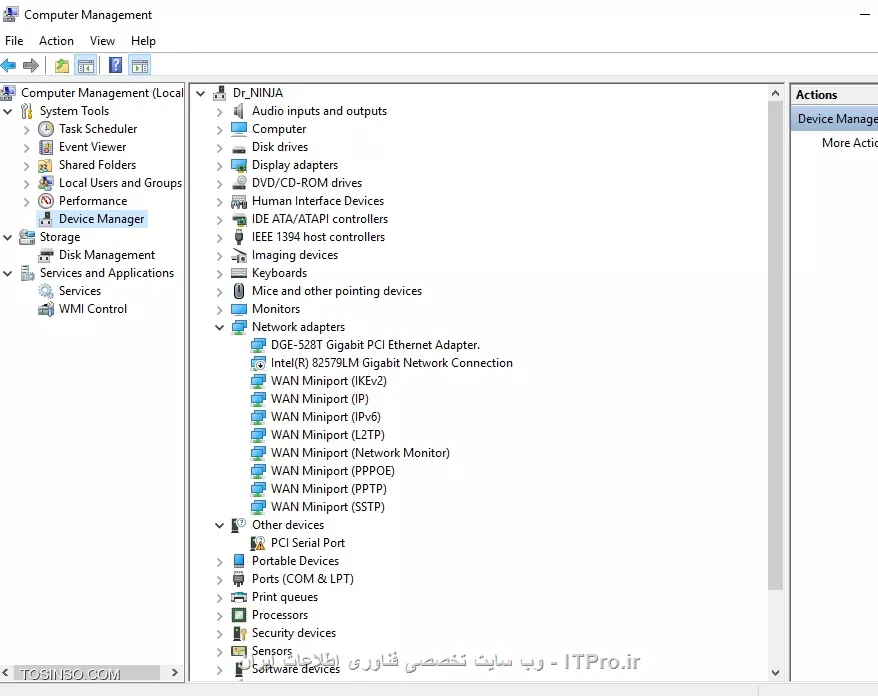
Task: Toggle Show/Hide Action Pane toolbar icon
Action: coord(140,66)
